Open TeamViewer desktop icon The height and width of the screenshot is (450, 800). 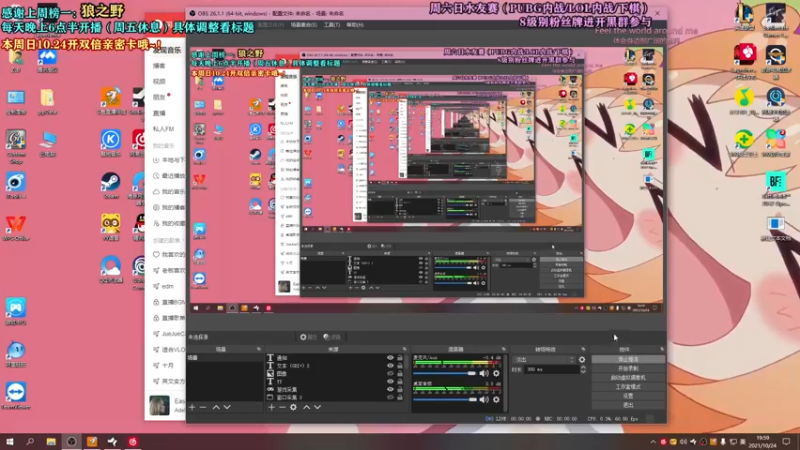click(16, 395)
